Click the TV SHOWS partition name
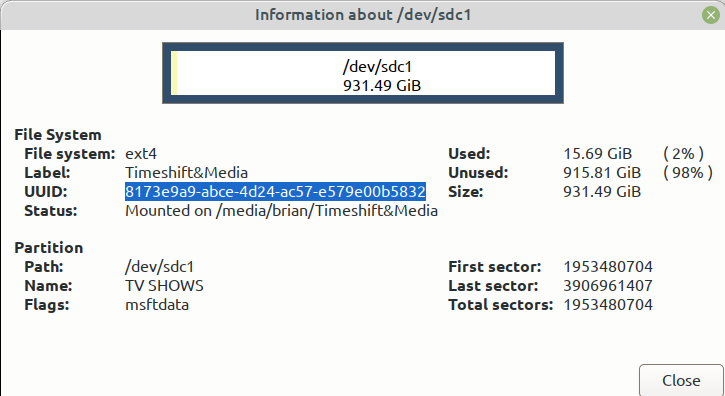Viewport: 725px width, 396px height. pyautogui.click(x=164, y=286)
